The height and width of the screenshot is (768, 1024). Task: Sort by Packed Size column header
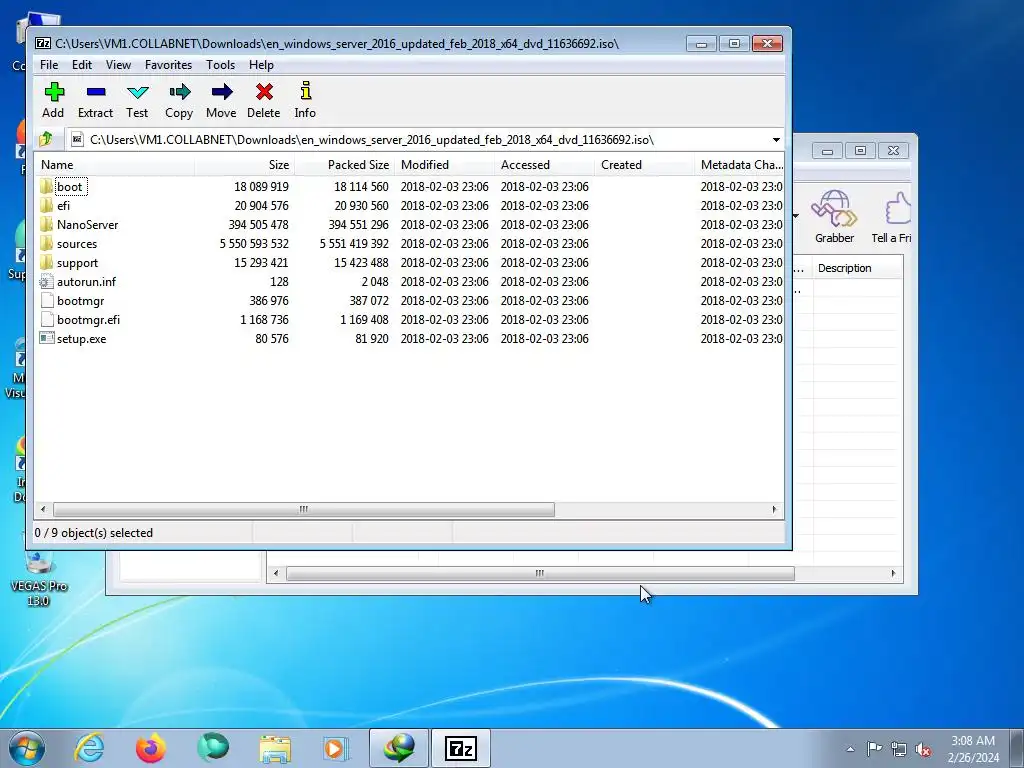tap(344, 165)
